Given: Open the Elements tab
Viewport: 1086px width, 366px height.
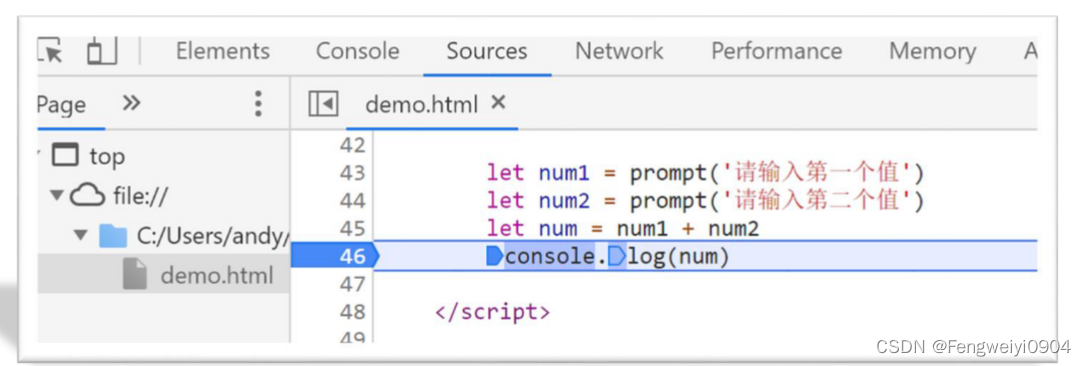Looking at the screenshot, I should pos(222,51).
